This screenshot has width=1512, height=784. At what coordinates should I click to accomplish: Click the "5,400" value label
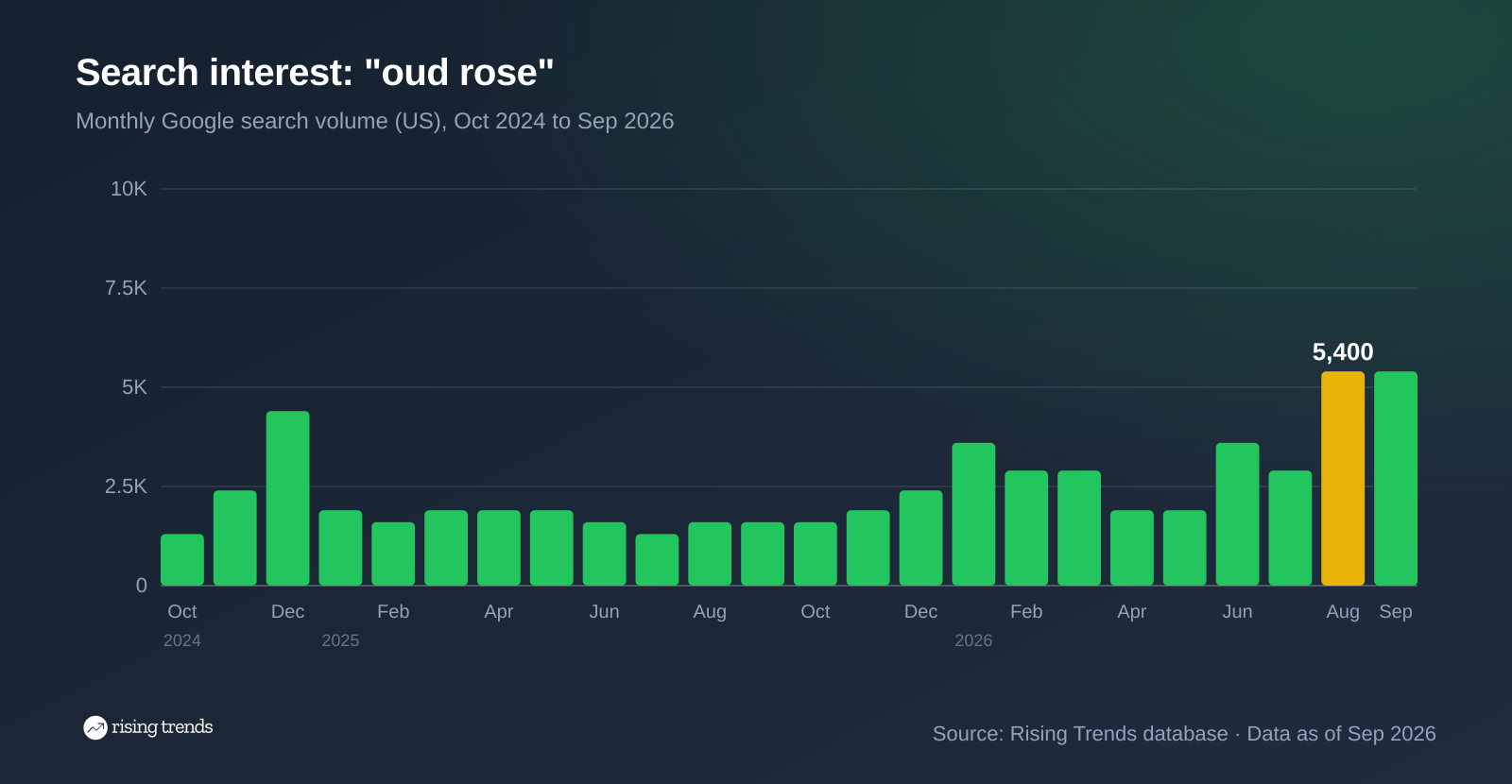[1343, 352]
